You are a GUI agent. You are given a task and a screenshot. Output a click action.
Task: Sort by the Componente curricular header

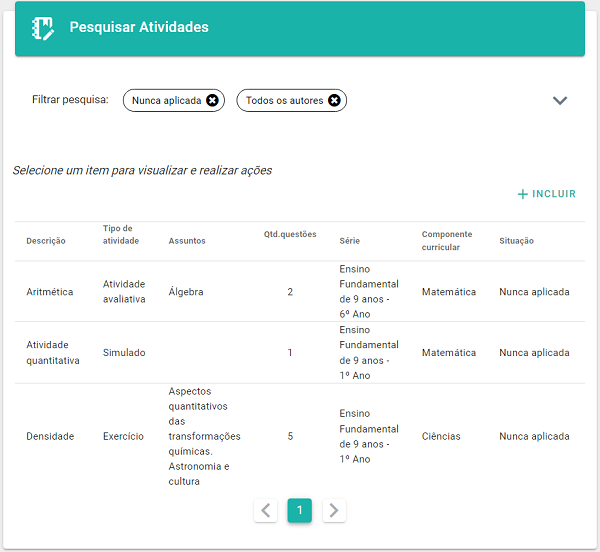coord(447,241)
